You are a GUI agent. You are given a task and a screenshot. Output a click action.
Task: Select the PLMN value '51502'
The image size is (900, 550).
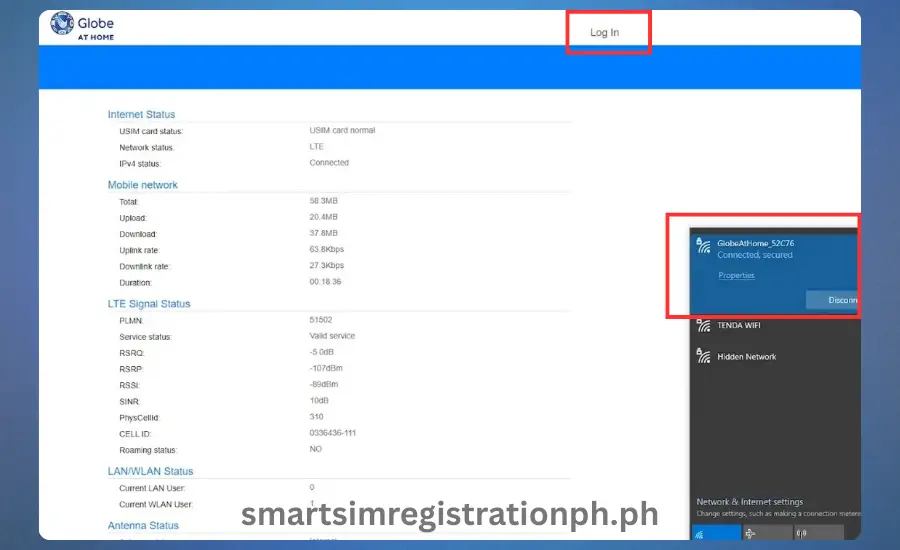tap(320, 320)
